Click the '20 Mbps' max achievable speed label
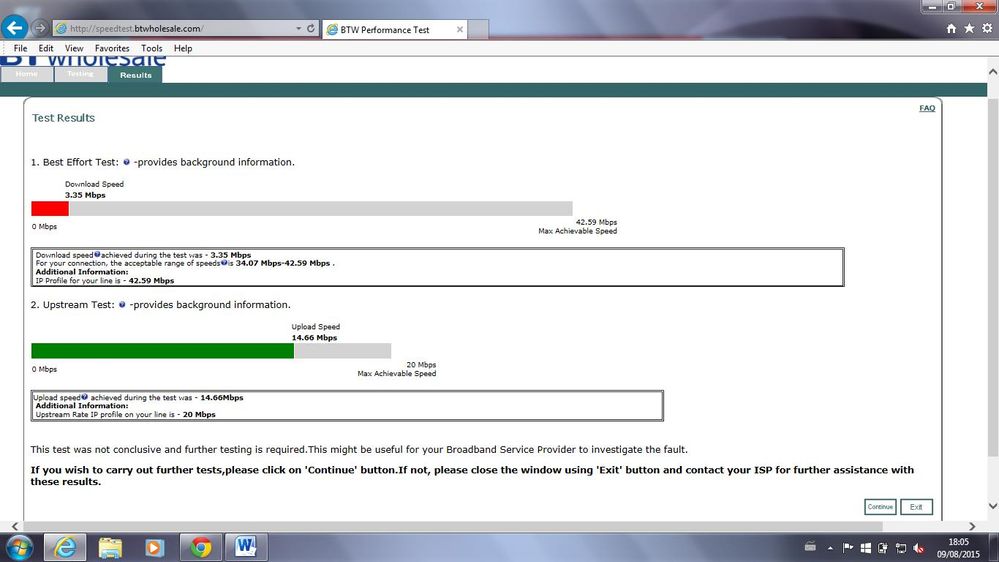The width and height of the screenshot is (999, 562). [x=421, y=365]
